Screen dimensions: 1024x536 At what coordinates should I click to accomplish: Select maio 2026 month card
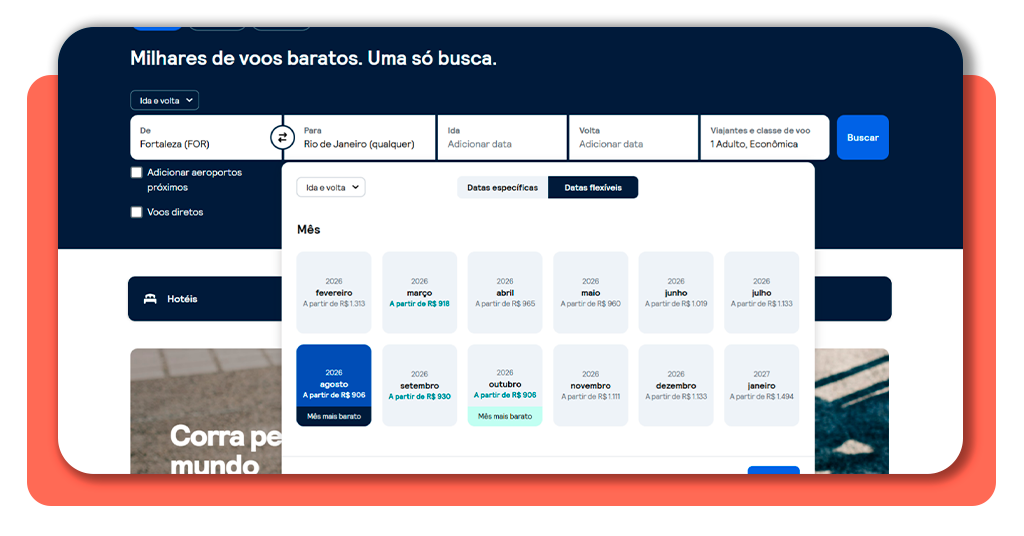pos(590,292)
